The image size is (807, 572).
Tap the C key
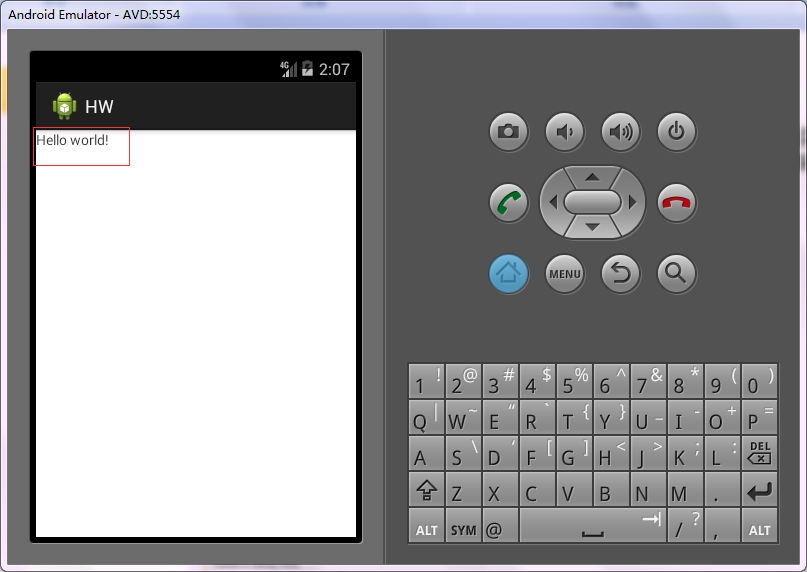(537, 489)
